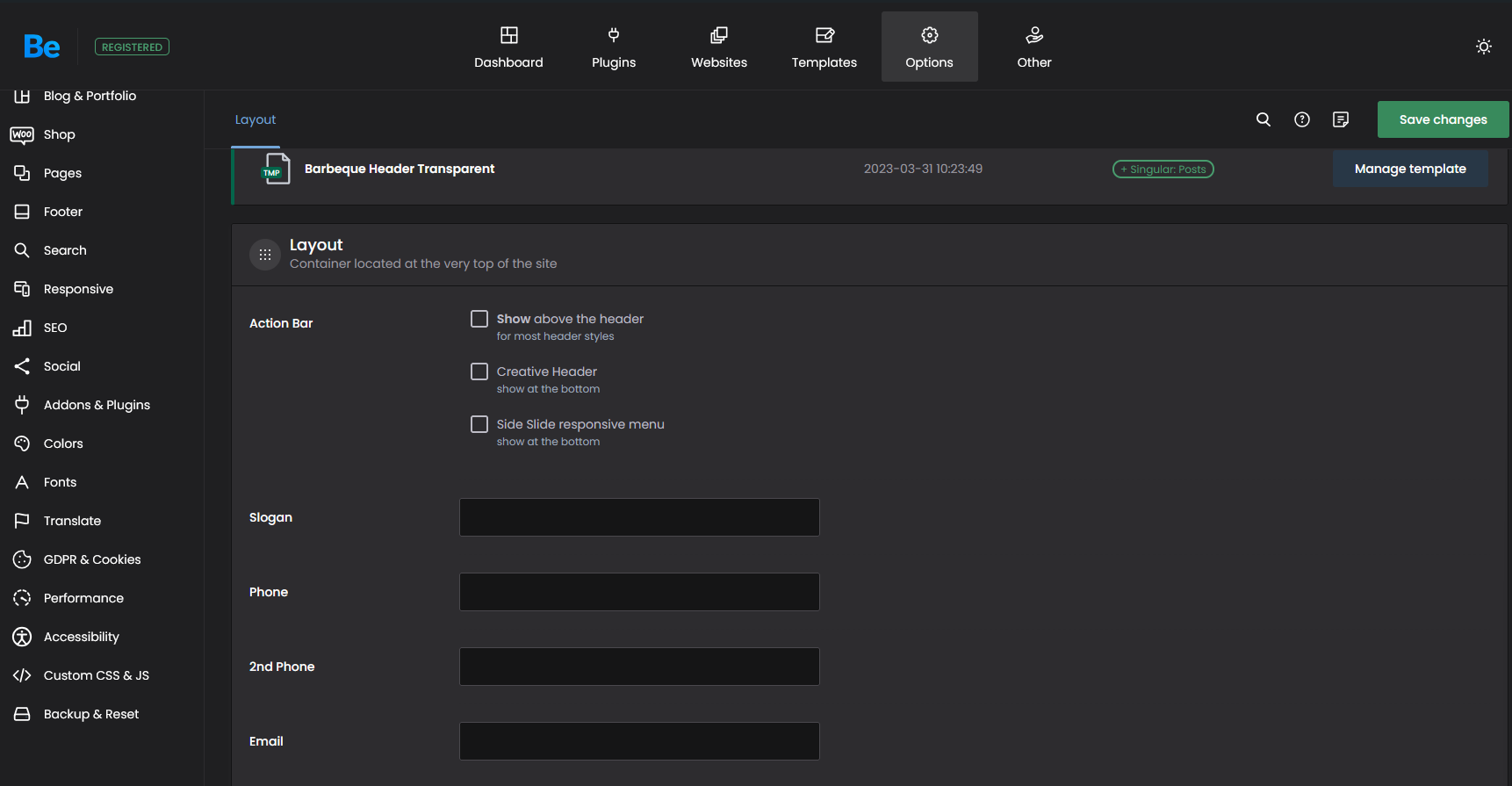This screenshot has width=1512, height=786.
Task: Open the Options gear icon
Action: tap(929, 35)
